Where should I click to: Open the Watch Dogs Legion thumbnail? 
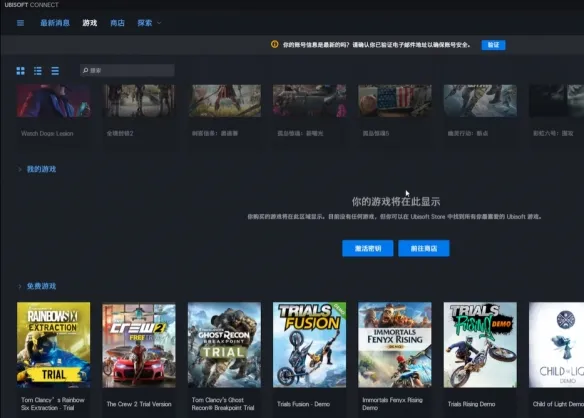(x=53, y=101)
